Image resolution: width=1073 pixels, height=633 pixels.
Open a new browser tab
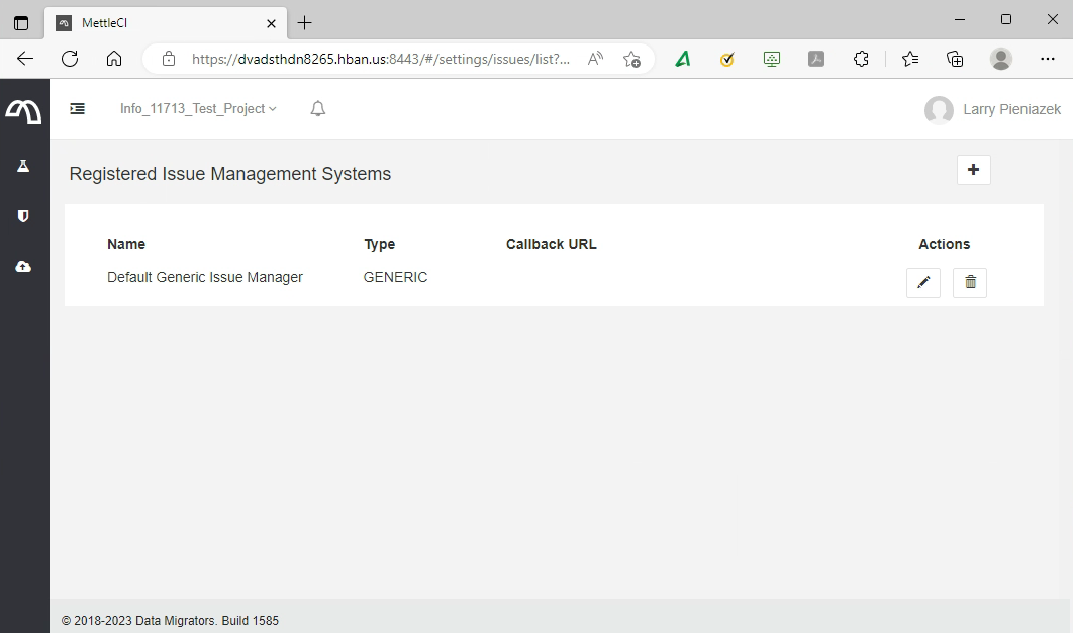305,22
